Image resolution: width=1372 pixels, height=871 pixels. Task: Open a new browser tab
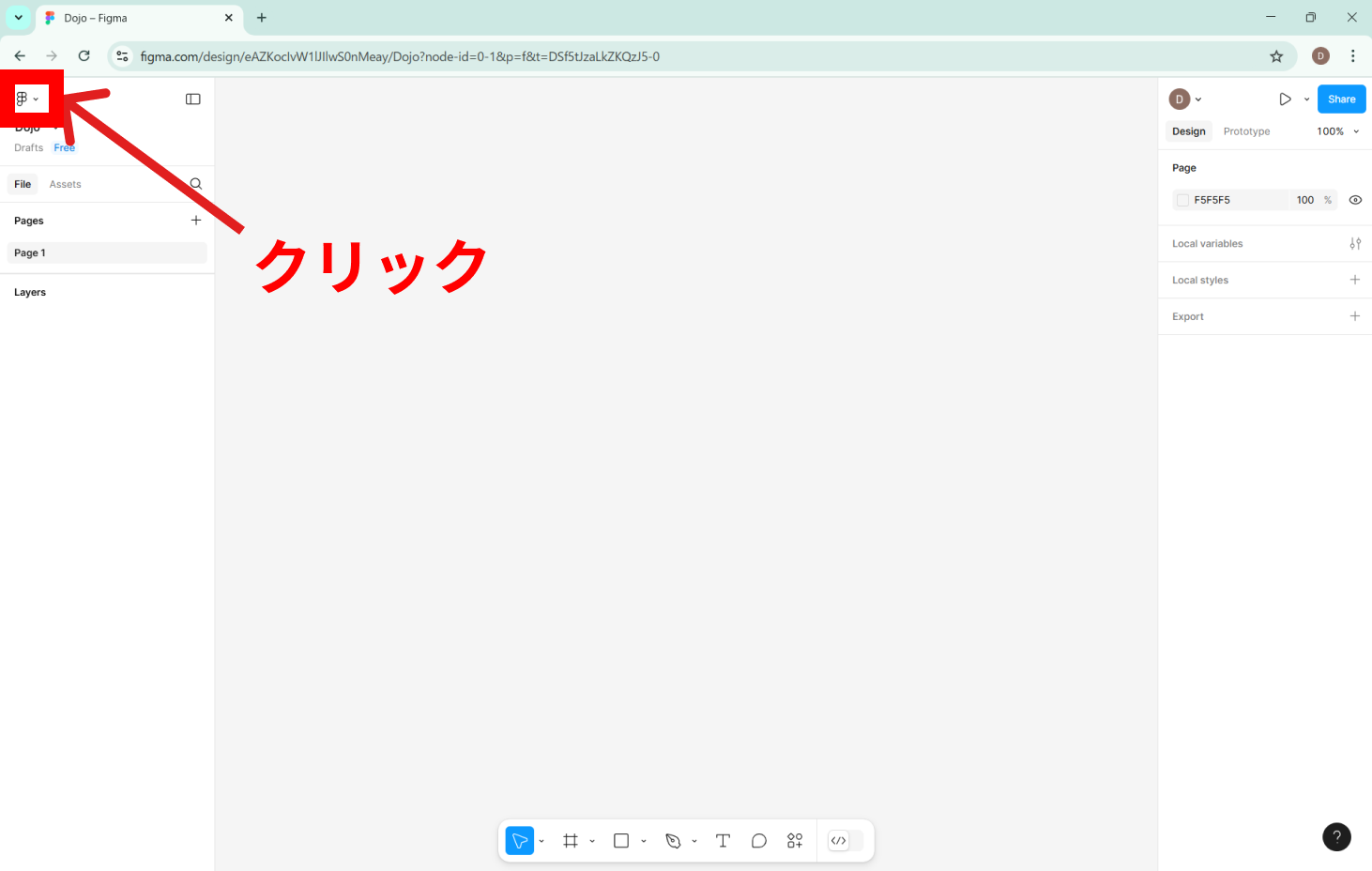pos(262,18)
